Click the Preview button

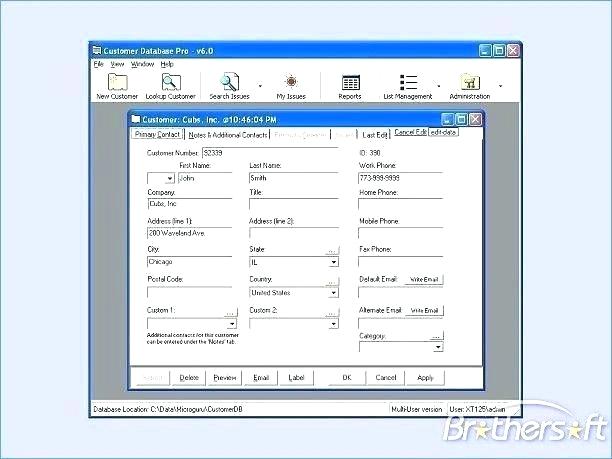tap(225, 378)
